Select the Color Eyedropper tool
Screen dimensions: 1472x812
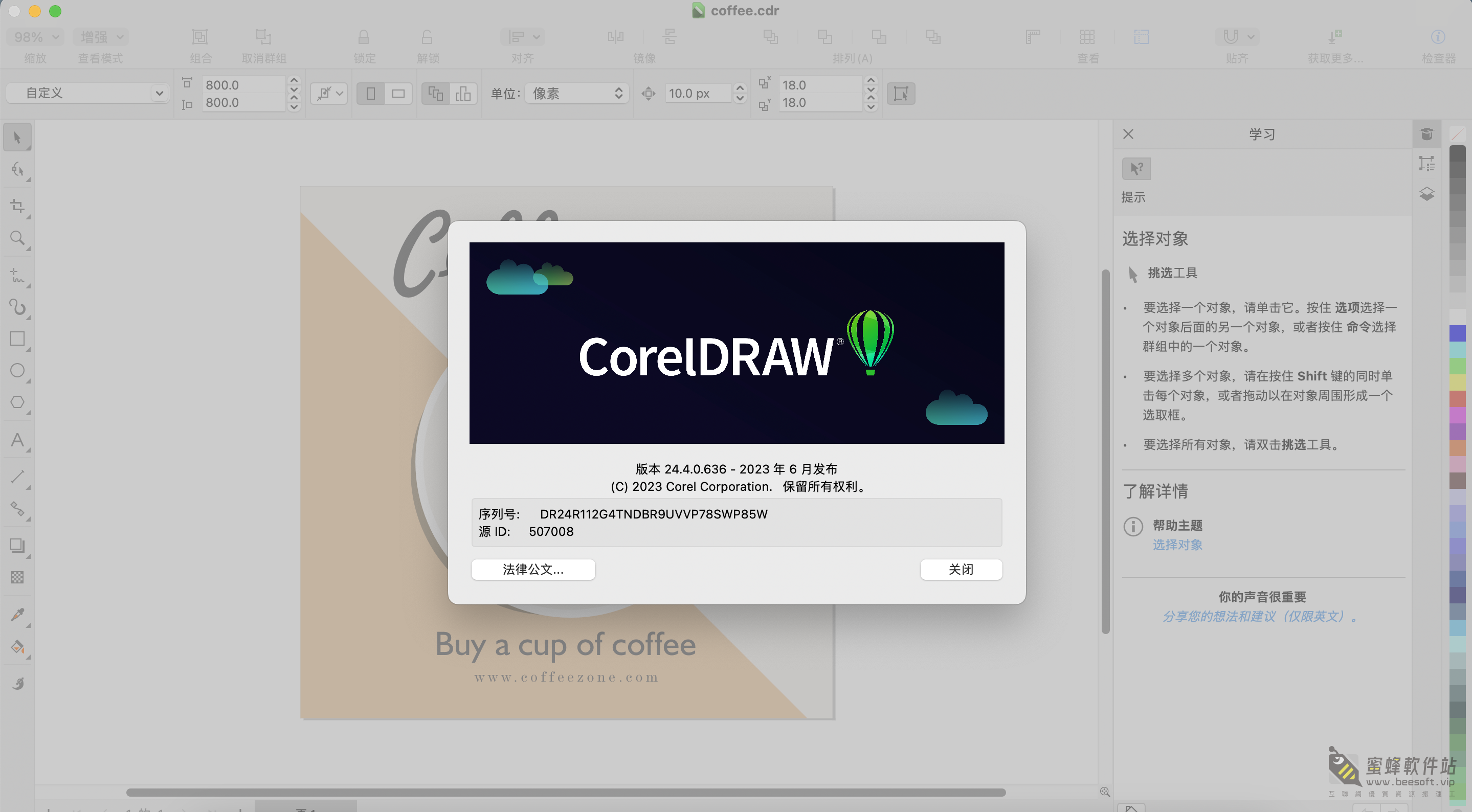pyautogui.click(x=17, y=615)
